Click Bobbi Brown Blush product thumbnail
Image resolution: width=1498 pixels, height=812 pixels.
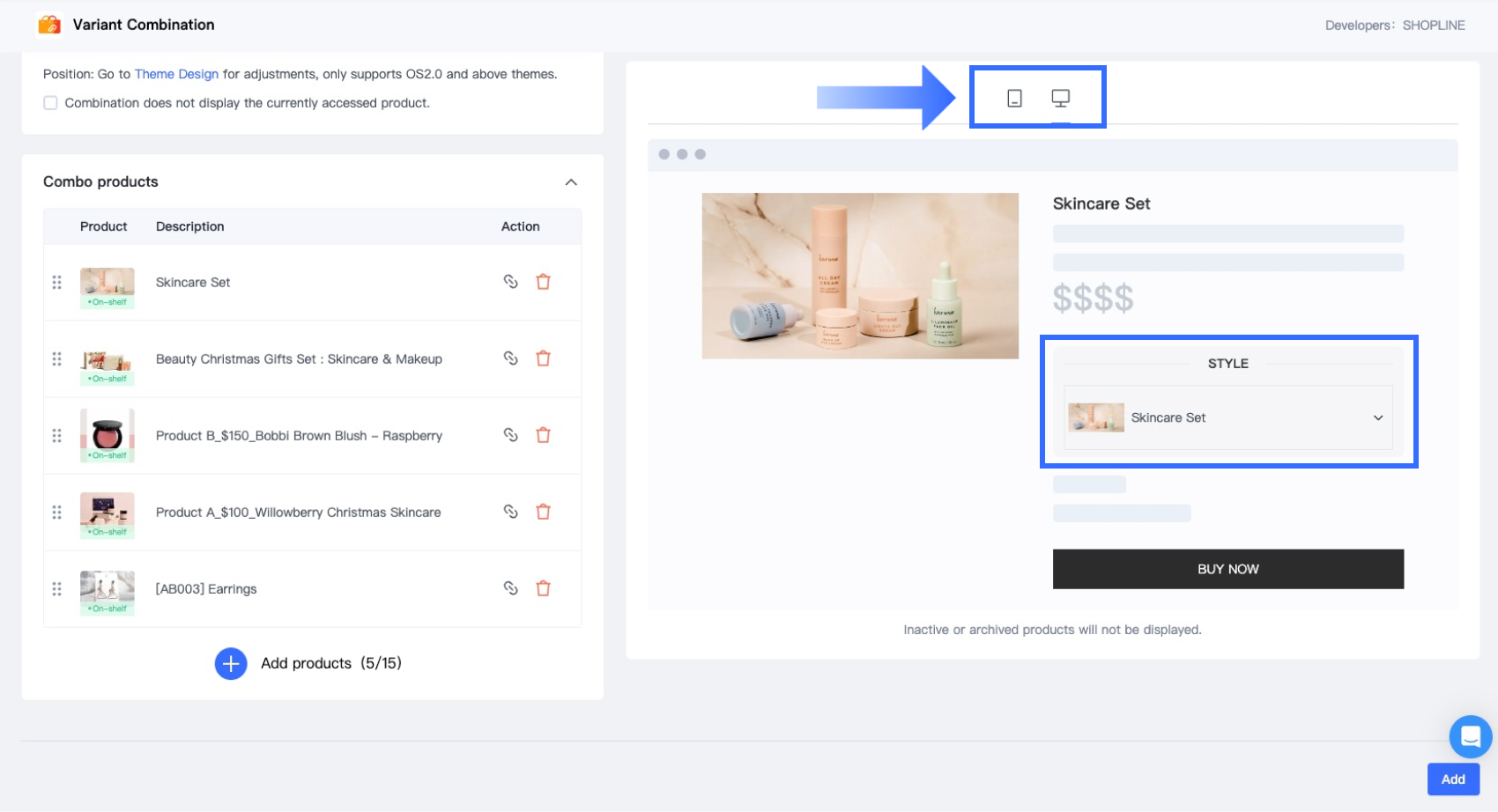[108, 435]
